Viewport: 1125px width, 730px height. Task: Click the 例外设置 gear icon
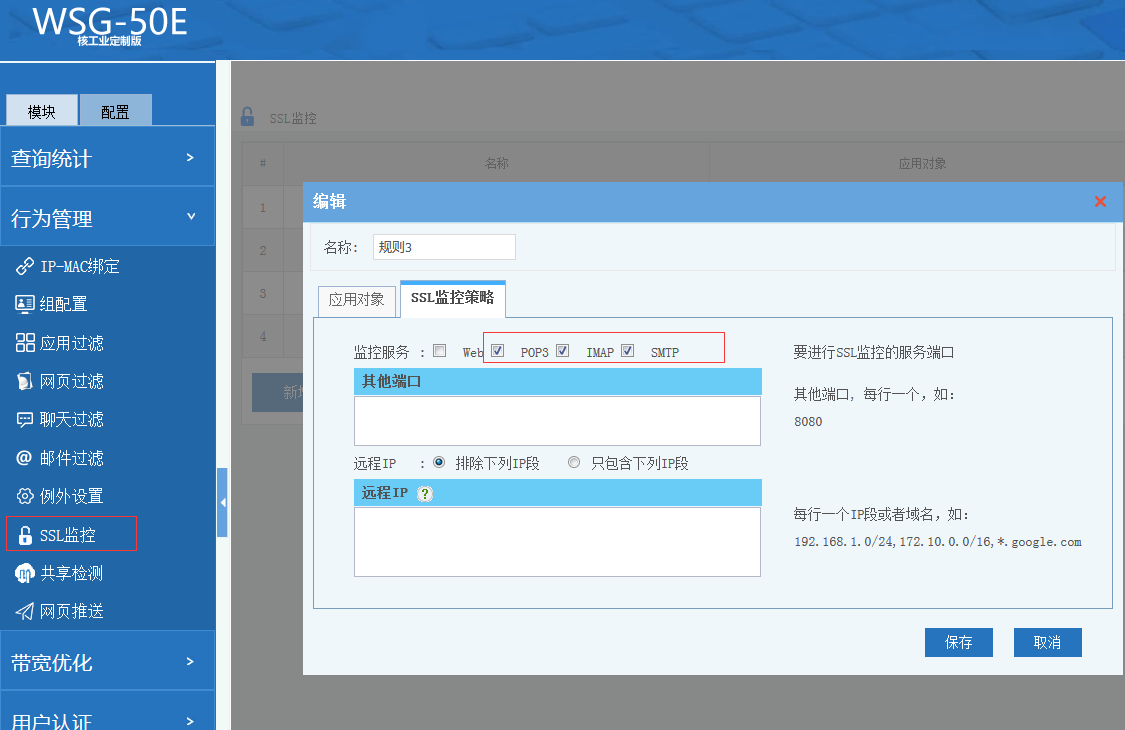(x=25, y=496)
